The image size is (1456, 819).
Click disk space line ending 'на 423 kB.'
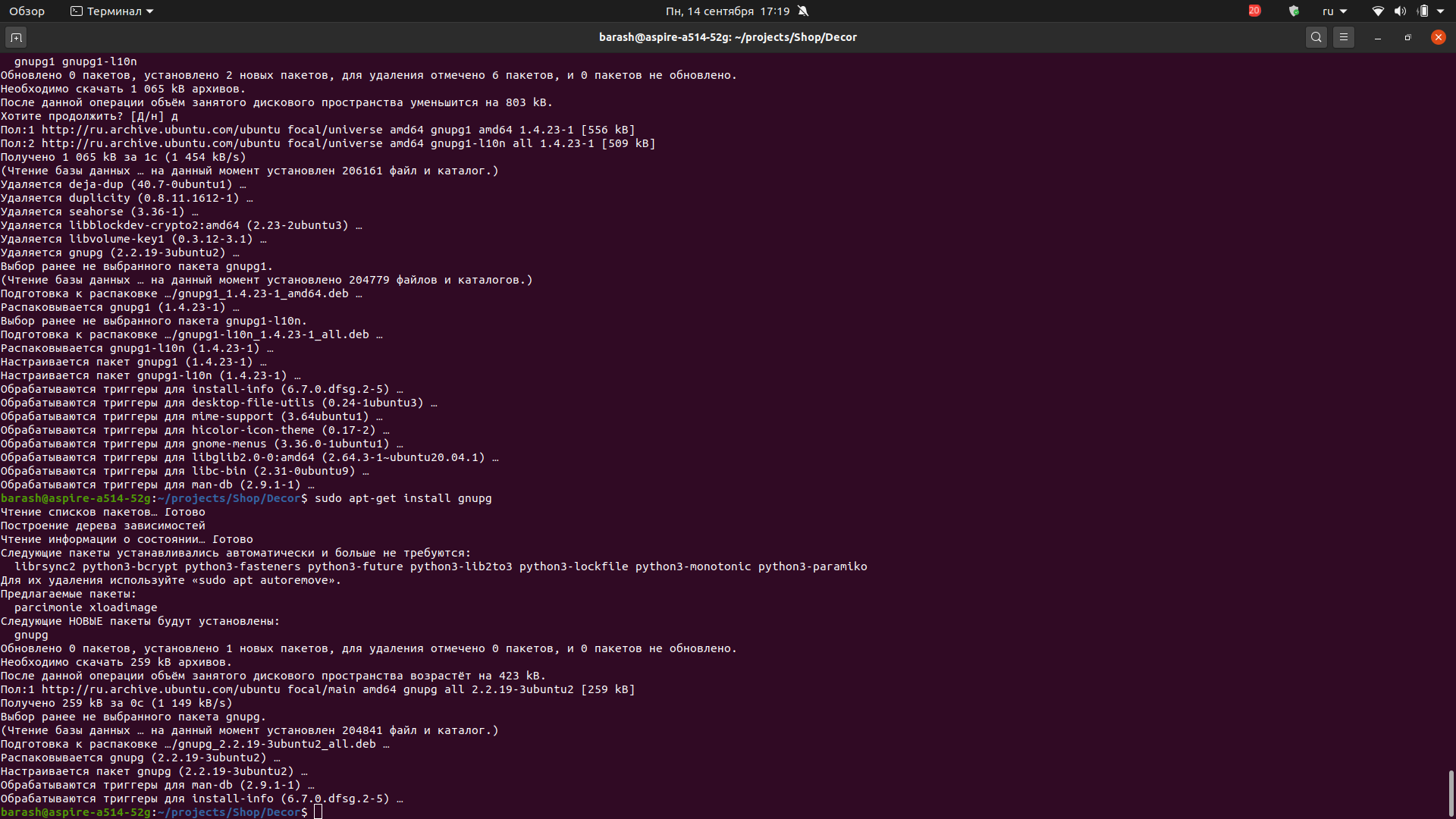(273, 676)
